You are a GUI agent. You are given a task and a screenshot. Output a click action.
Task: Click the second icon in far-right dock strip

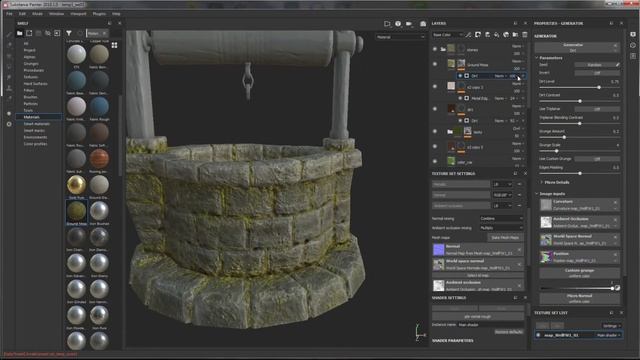tap(633, 45)
